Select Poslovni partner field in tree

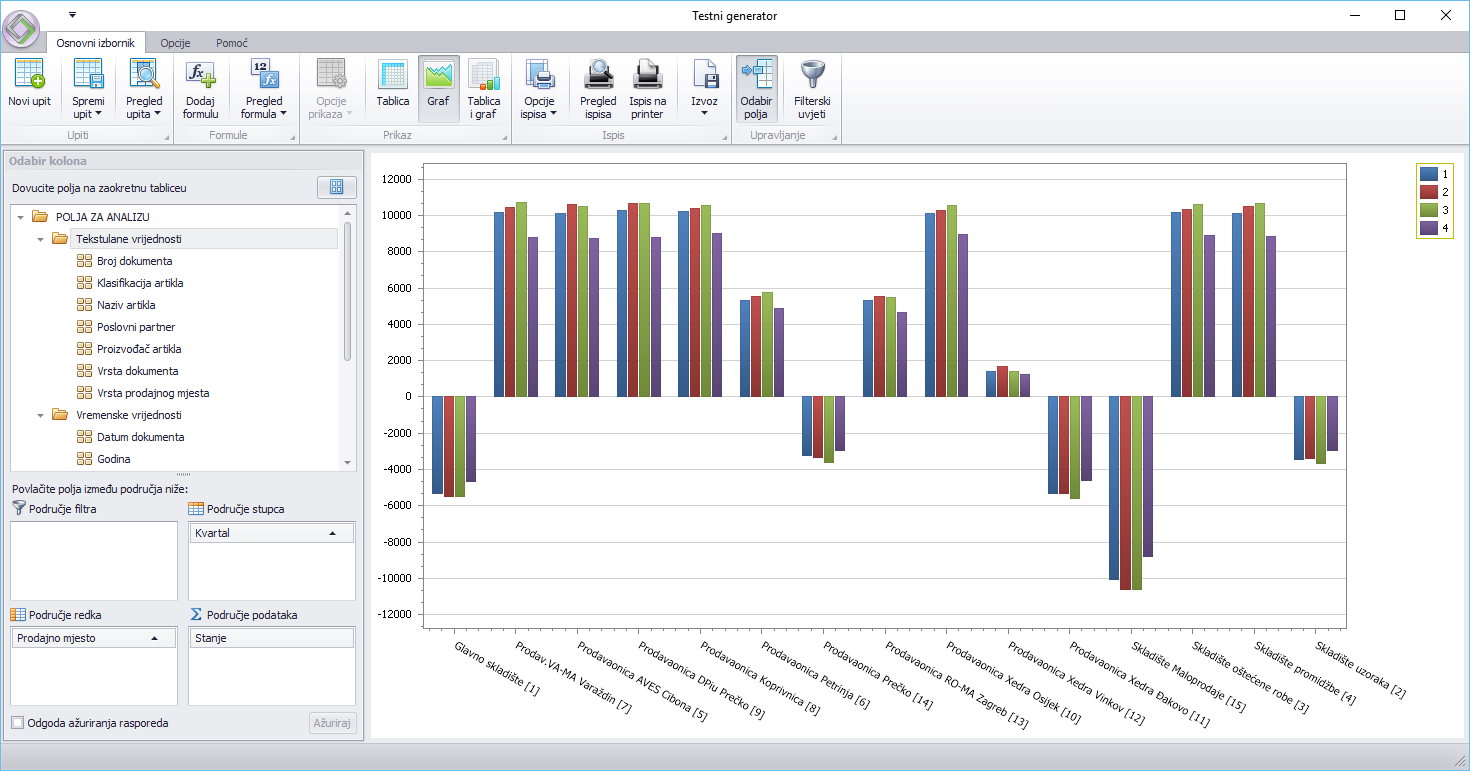pos(137,327)
